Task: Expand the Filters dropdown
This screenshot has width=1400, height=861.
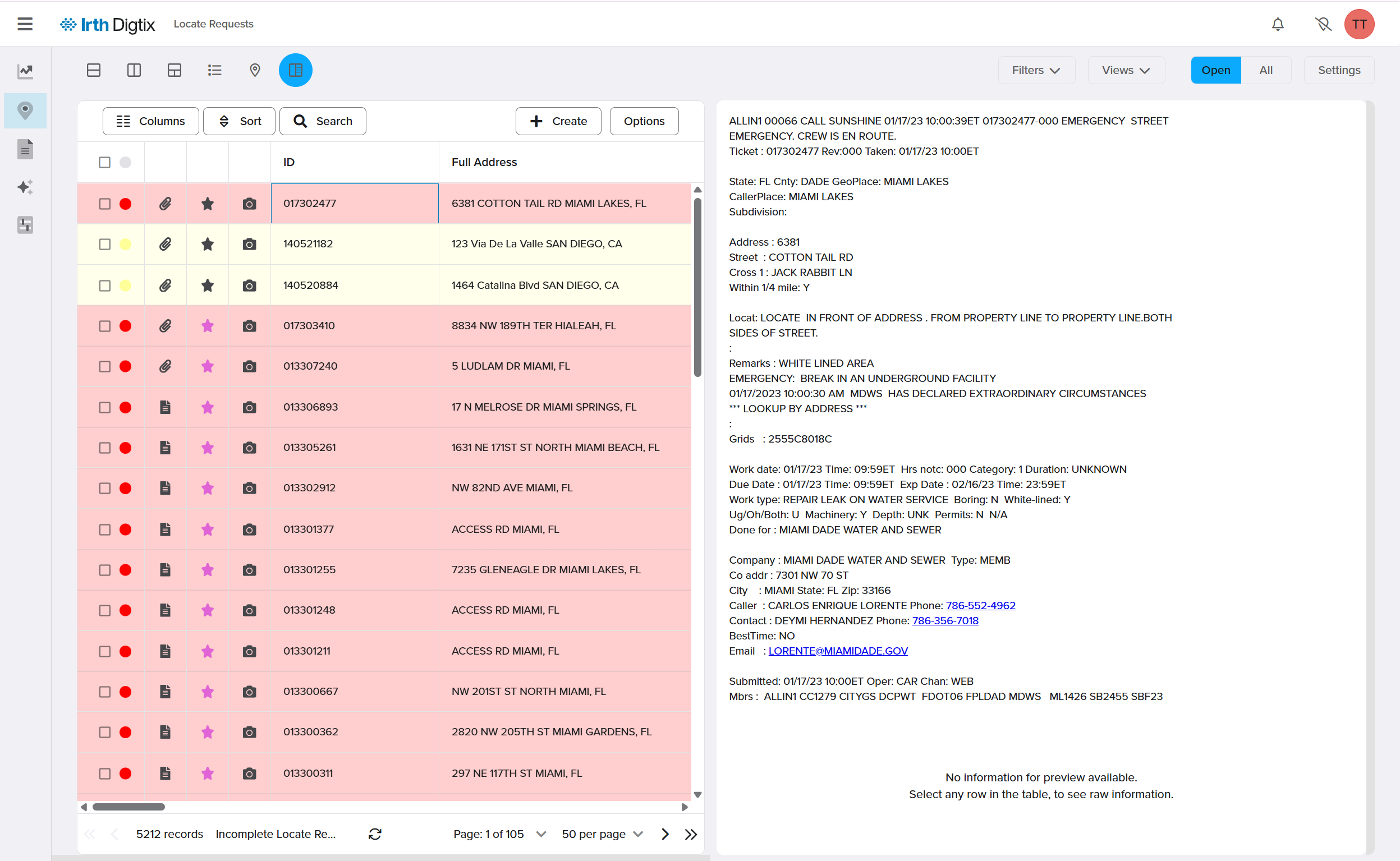Action: click(1036, 70)
